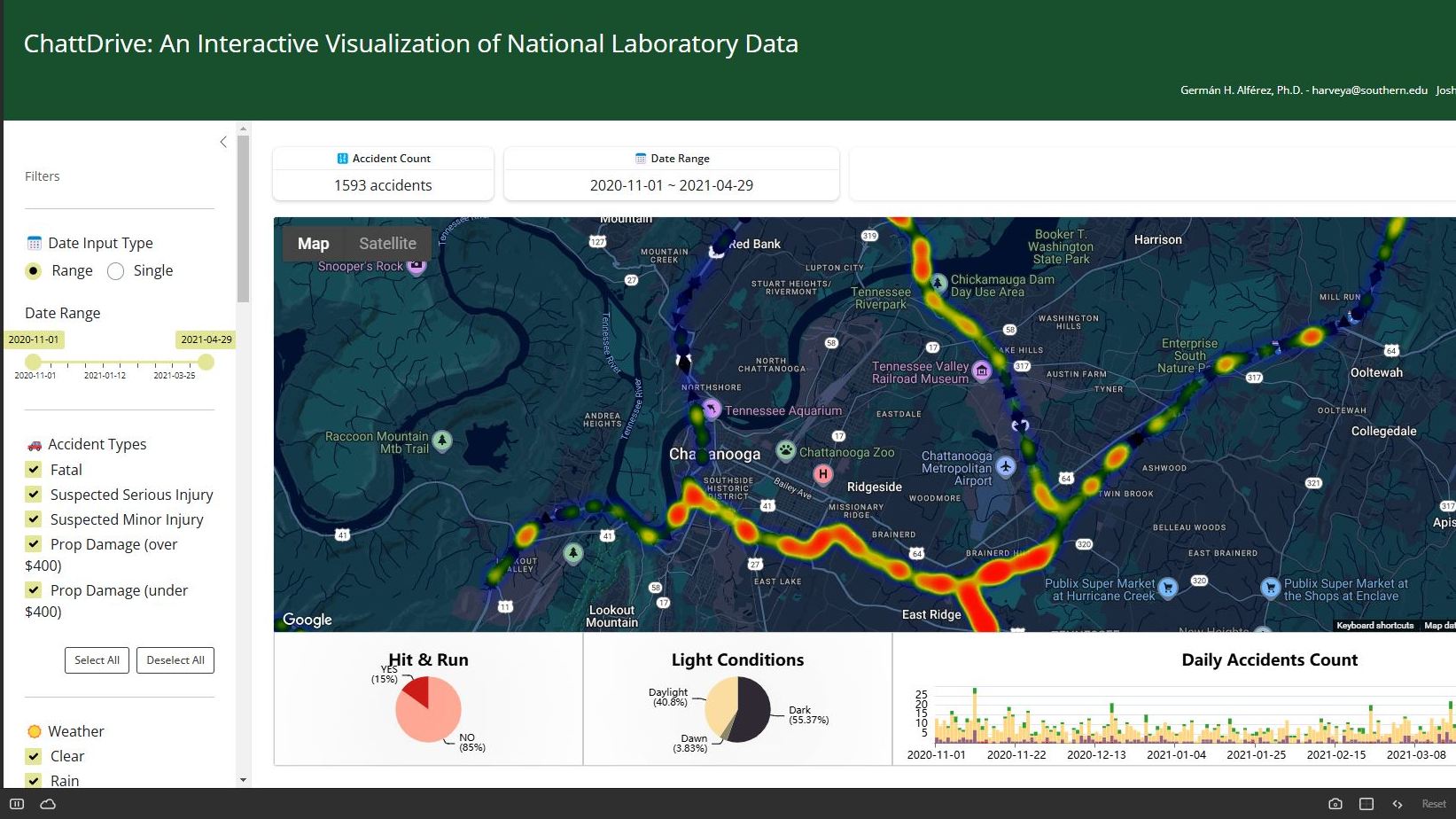Collapse the Filters sidebar with the chevron
1456x819 pixels.
(x=223, y=142)
